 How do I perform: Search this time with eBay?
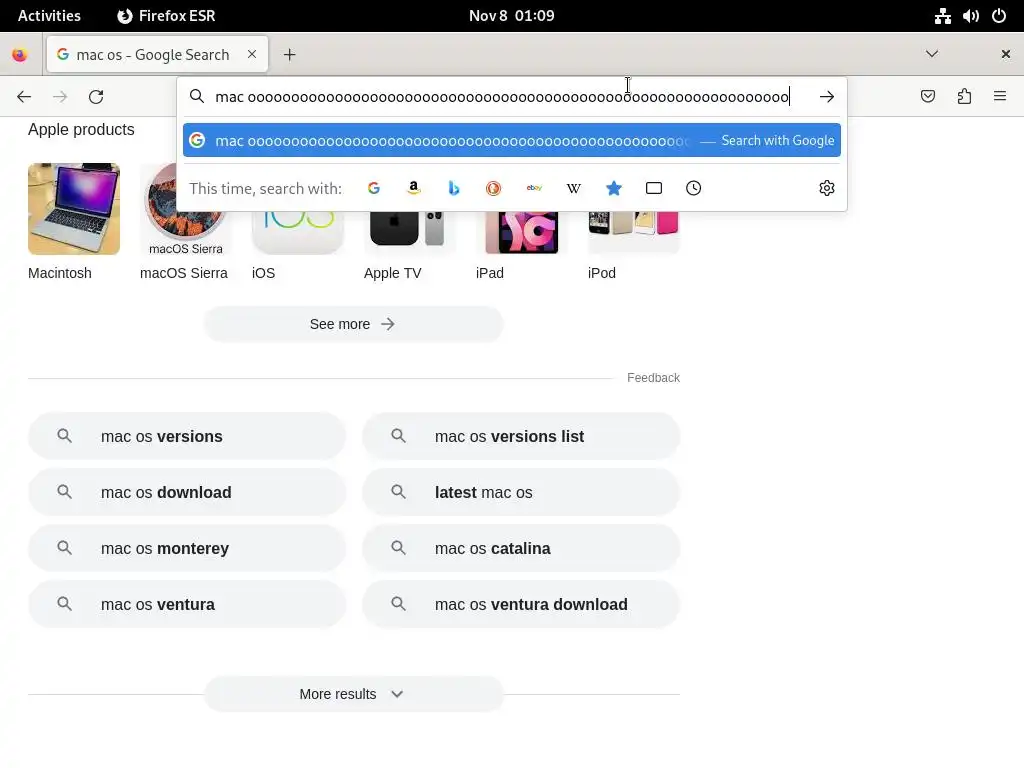tap(534, 188)
